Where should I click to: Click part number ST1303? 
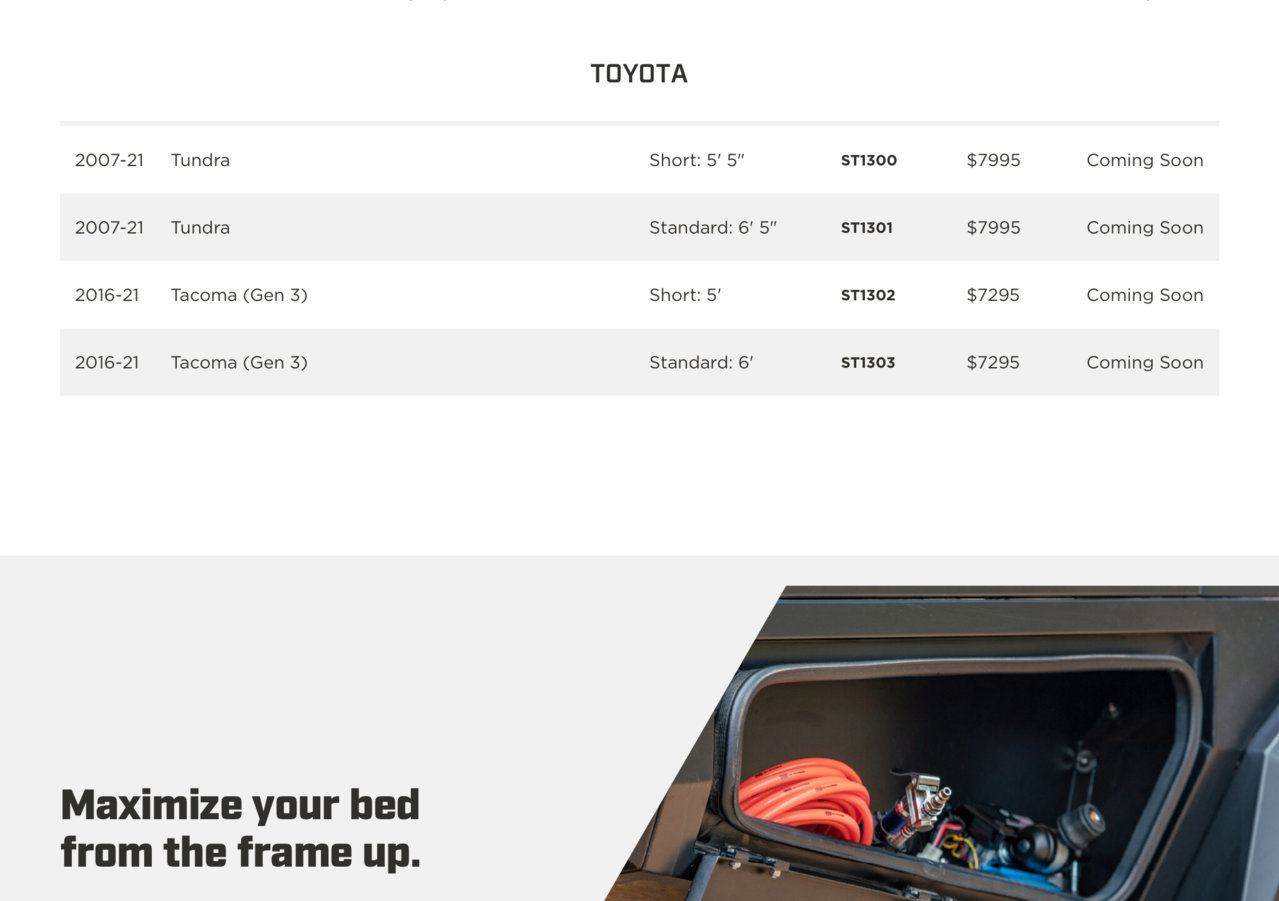pos(868,363)
